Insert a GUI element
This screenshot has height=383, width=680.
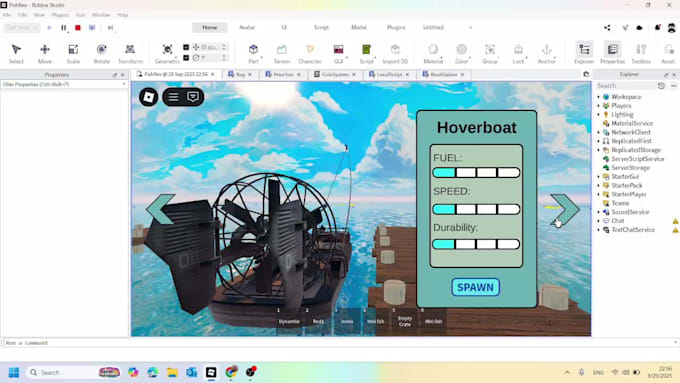click(x=338, y=54)
